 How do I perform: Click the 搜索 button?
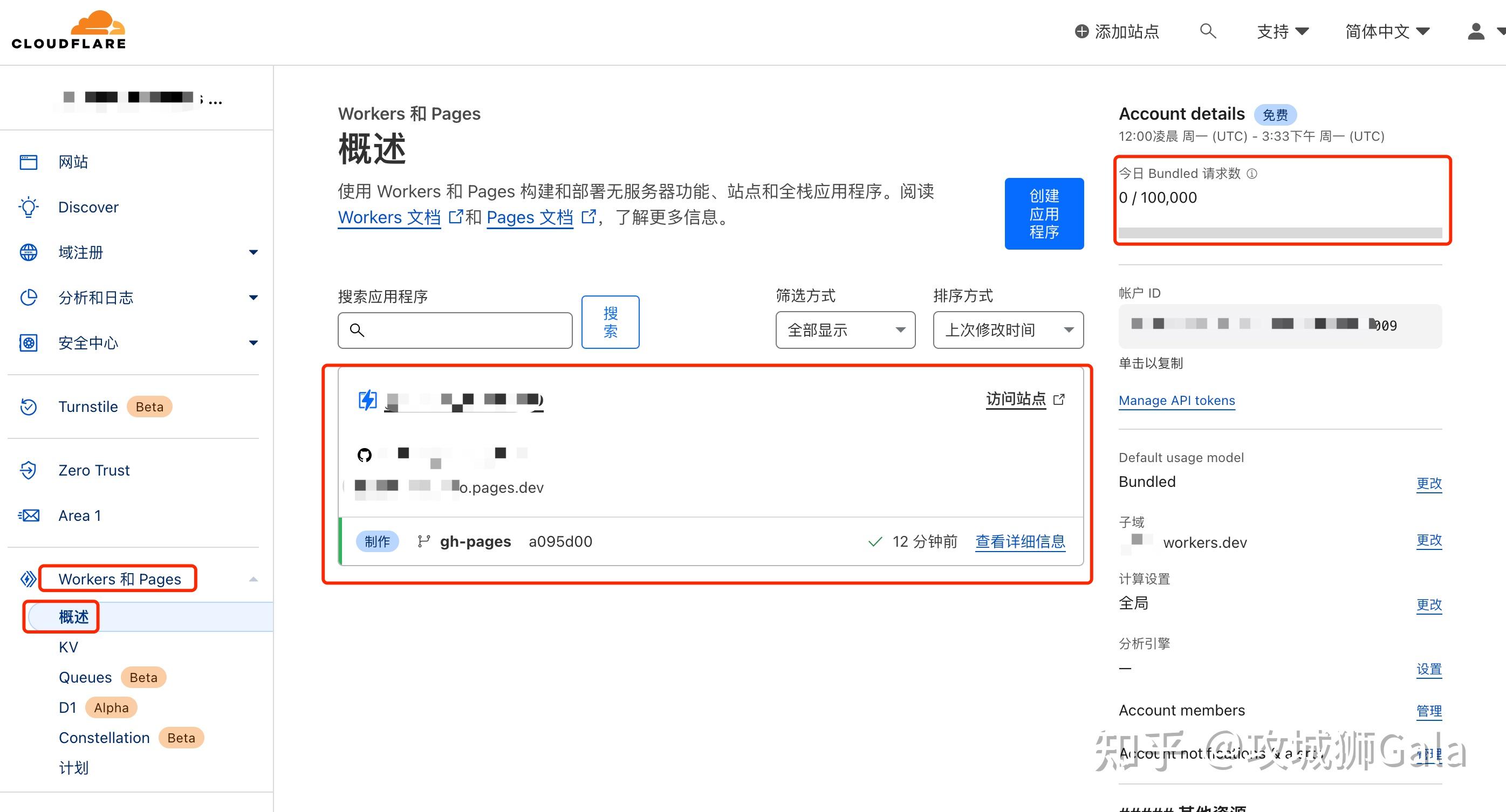611,322
